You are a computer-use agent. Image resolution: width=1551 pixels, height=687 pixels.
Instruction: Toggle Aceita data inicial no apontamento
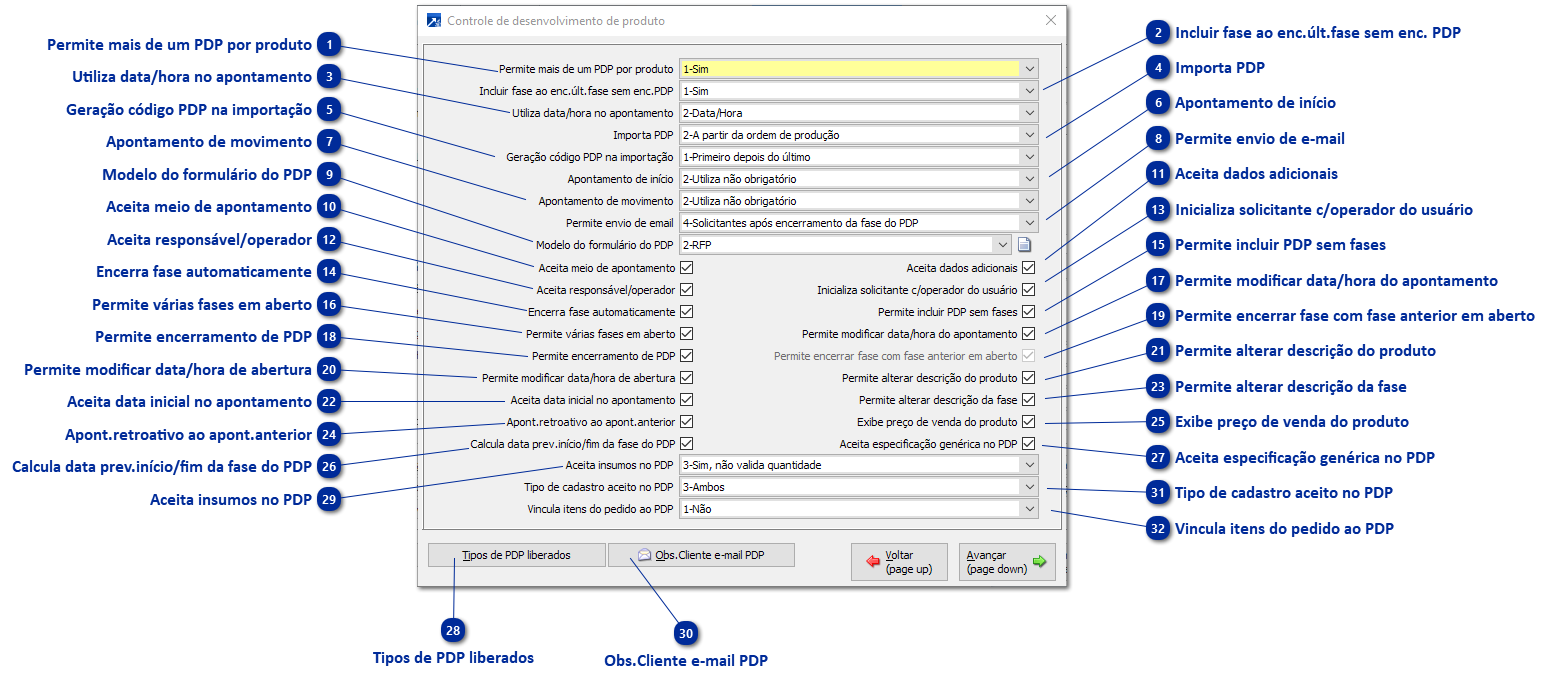686,400
